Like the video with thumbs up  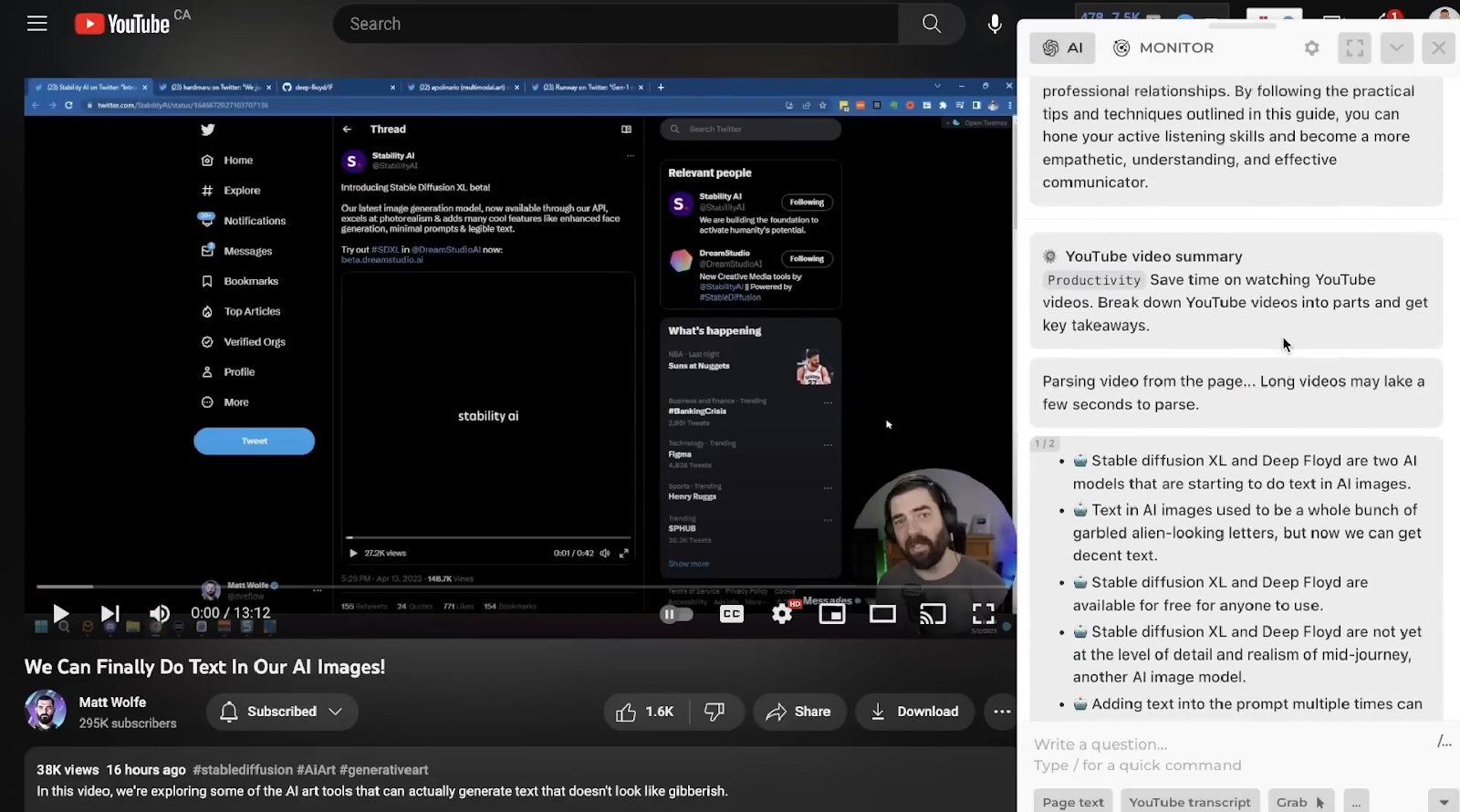[x=647, y=712]
